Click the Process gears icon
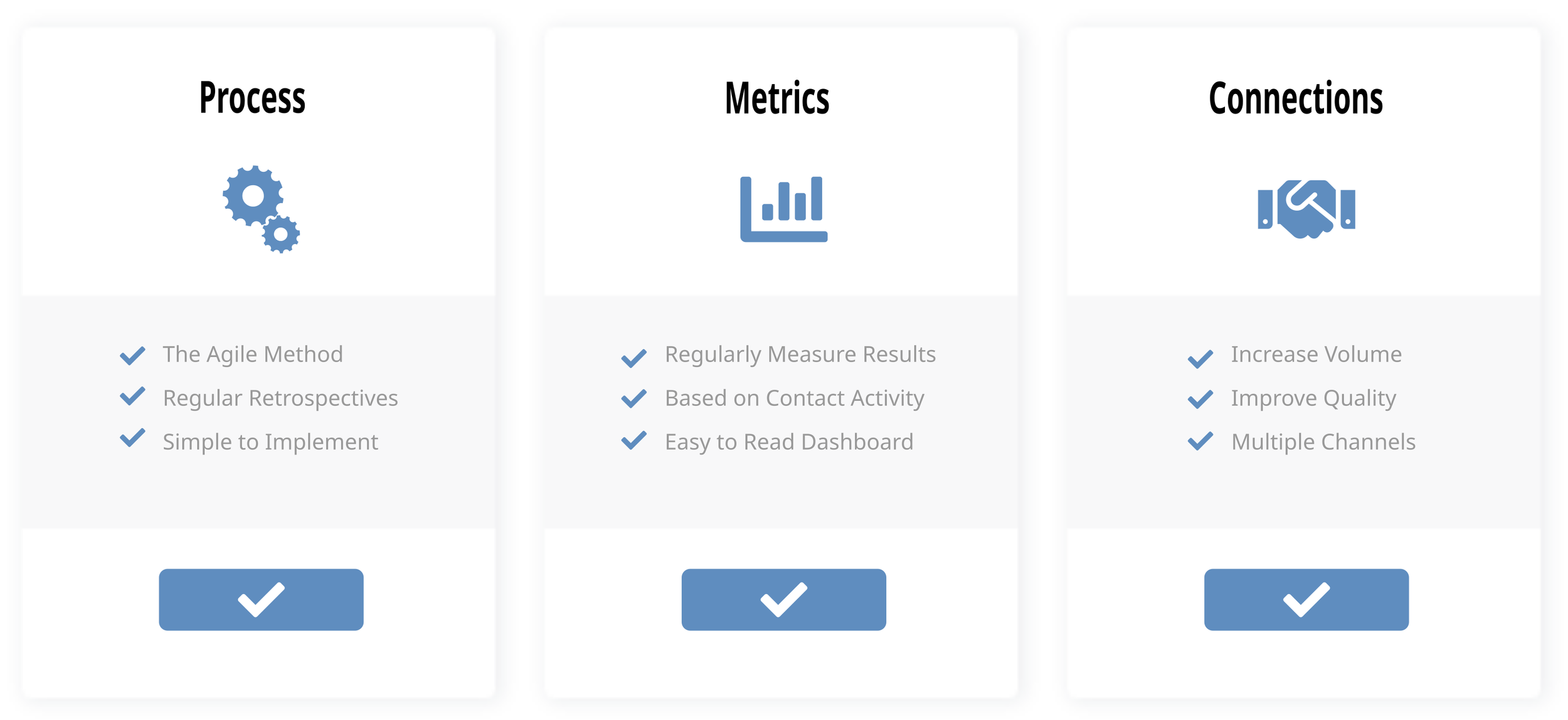Viewport: 1568px width, 720px height. click(x=261, y=209)
